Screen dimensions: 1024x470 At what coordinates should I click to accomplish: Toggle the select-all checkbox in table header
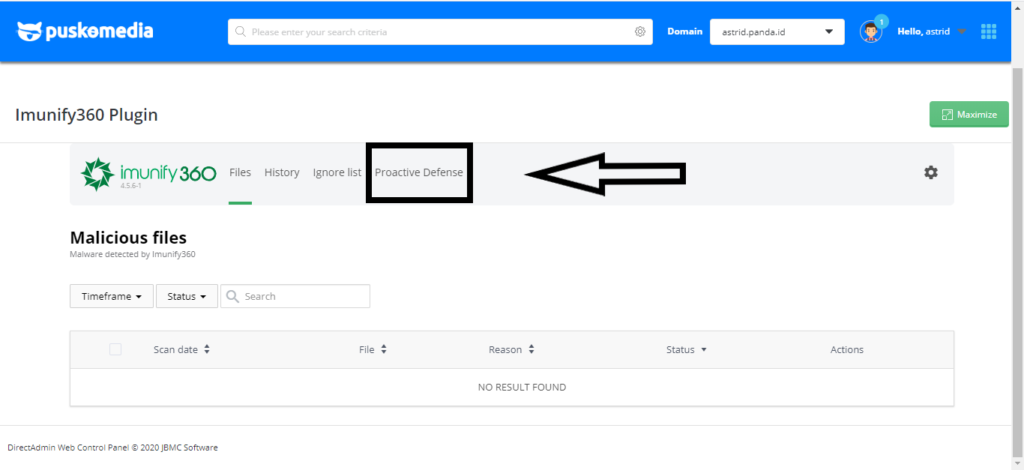tap(115, 349)
